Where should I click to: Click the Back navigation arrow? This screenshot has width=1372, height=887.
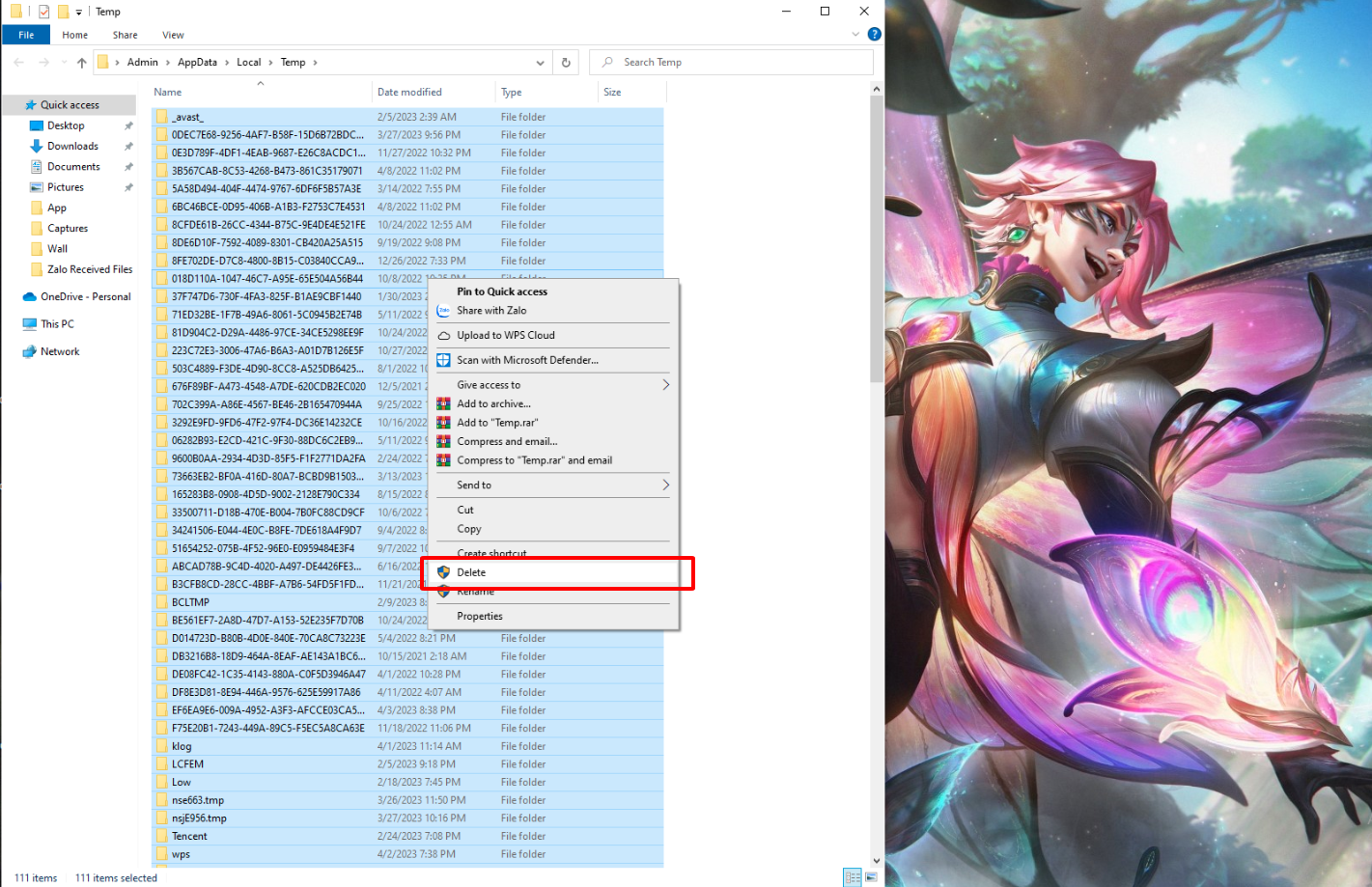point(18,62)
